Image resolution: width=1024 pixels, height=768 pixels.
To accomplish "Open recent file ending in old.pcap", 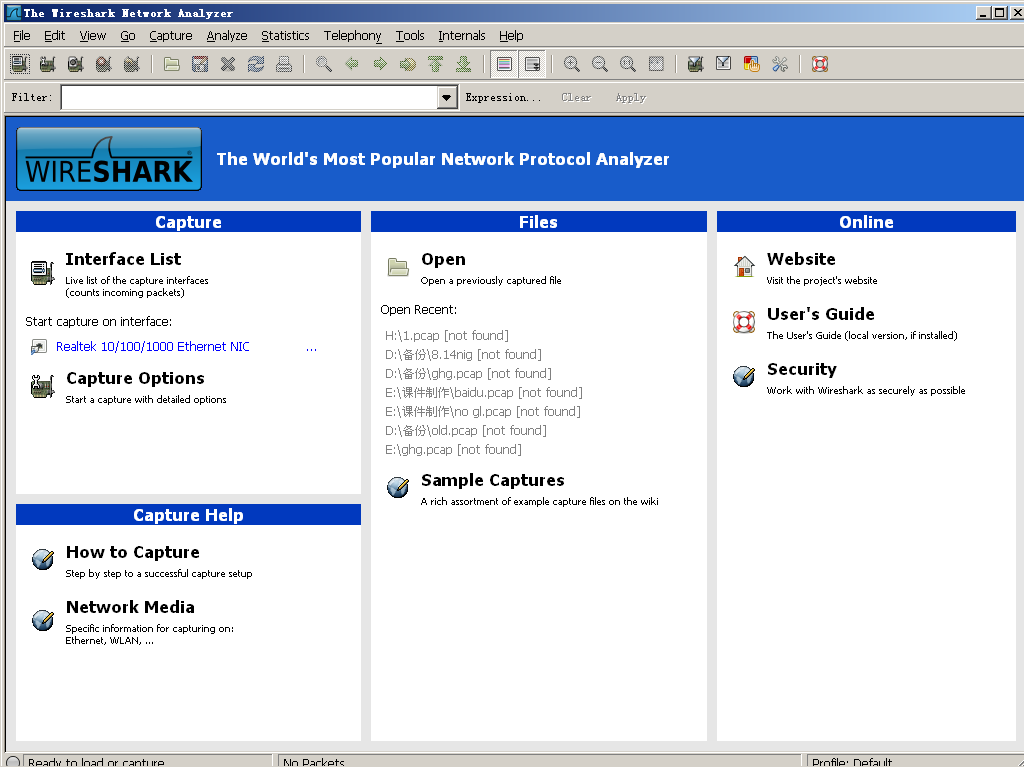I will click(466, 431).
